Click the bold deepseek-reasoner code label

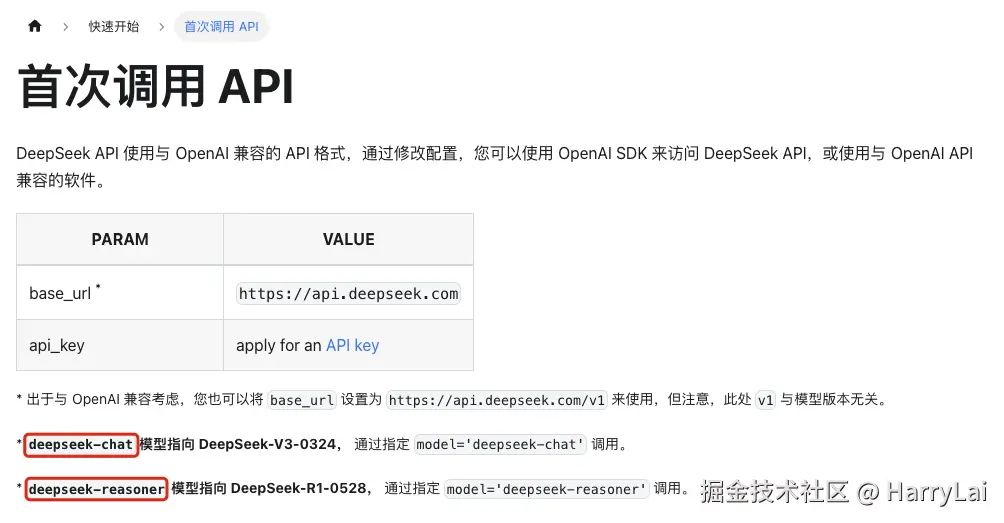96,489
